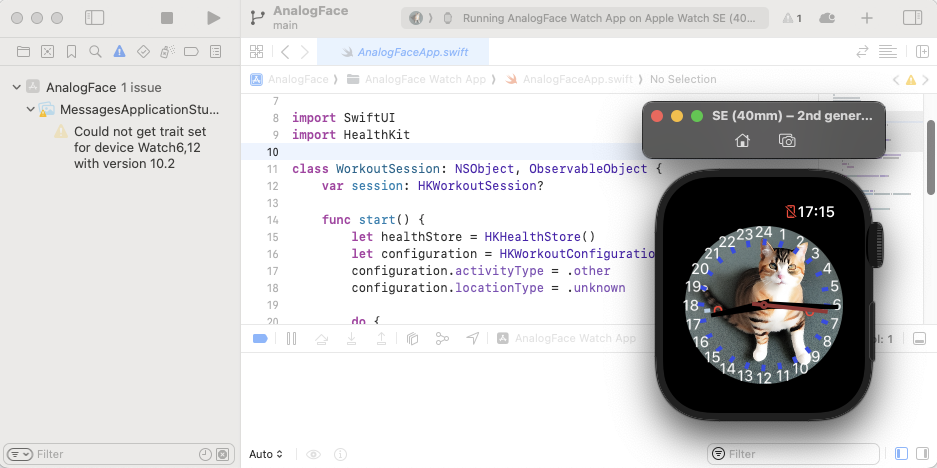Open the Source Control navigator

point(47,52)
